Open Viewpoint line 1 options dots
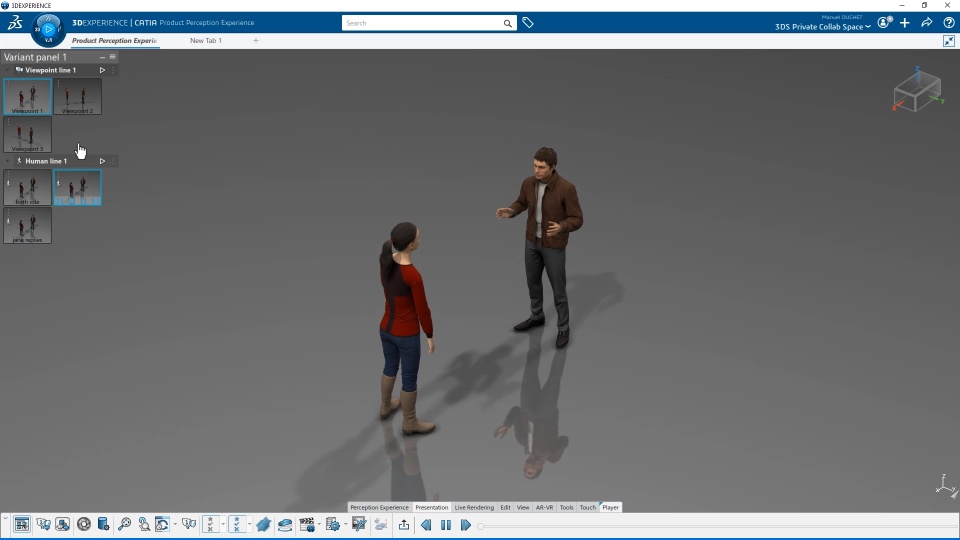Screen dimensions: 960x540 (113, 70)
